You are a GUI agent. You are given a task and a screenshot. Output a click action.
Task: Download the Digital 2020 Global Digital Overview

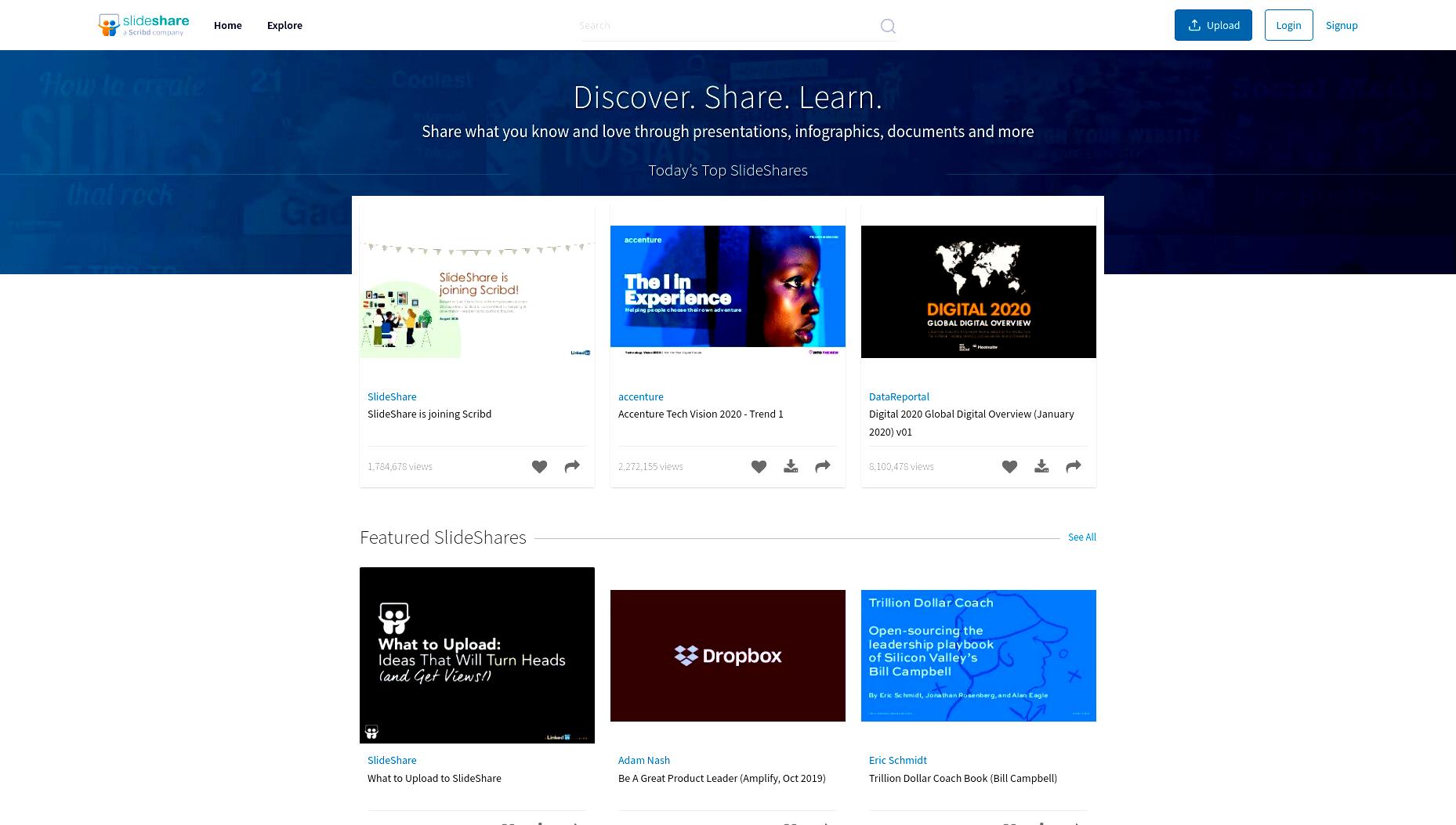(x=1041, y=466)
